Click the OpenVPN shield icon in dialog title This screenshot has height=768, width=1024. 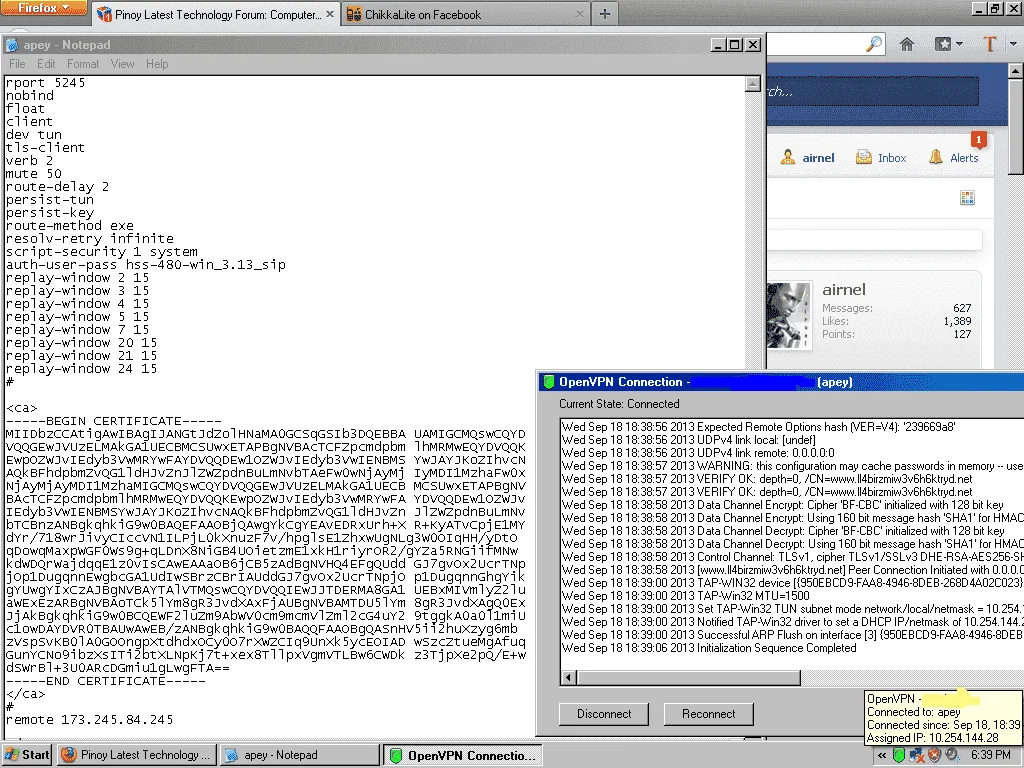[549, 382]
